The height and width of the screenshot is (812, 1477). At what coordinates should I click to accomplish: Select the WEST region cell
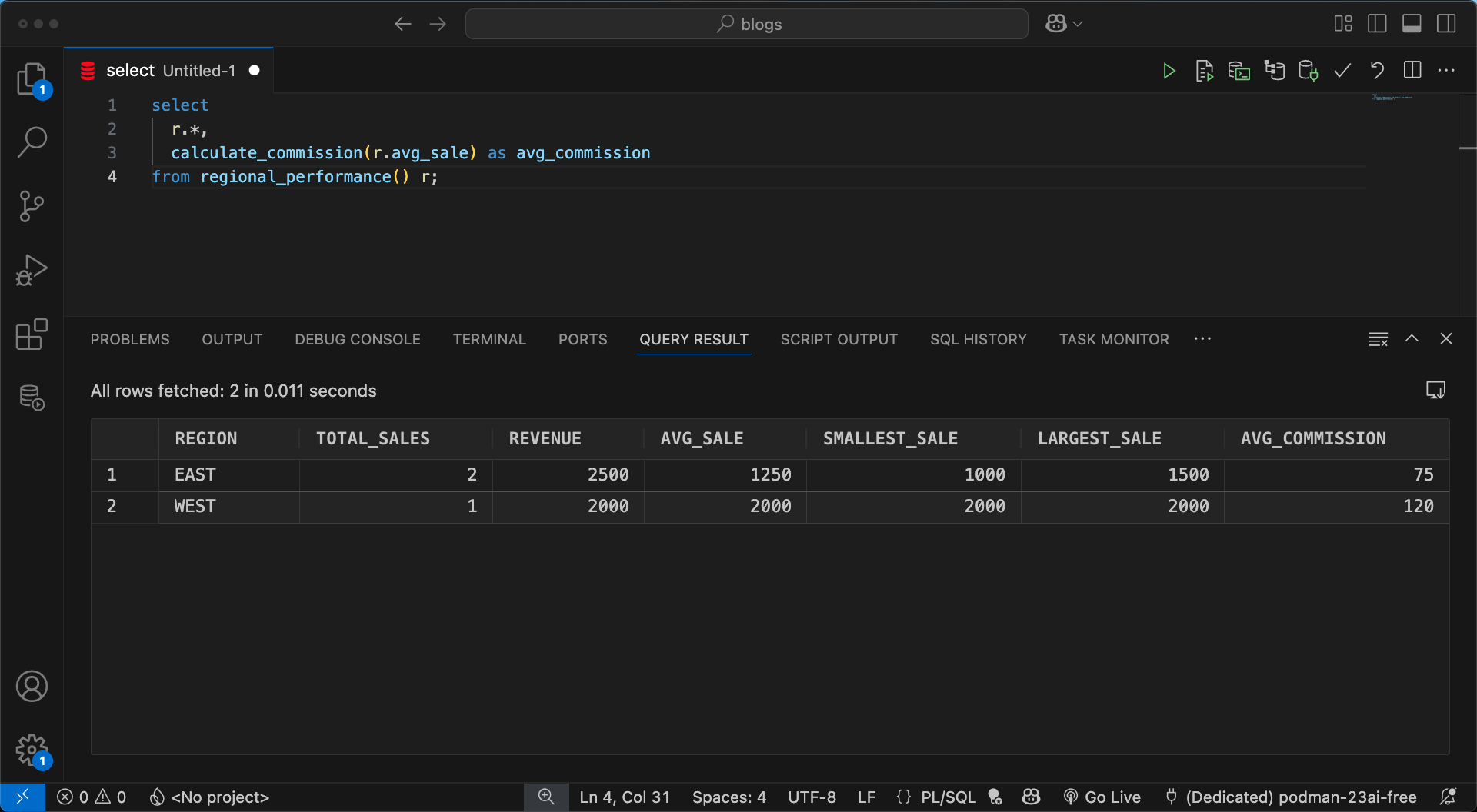coord(229,507)
